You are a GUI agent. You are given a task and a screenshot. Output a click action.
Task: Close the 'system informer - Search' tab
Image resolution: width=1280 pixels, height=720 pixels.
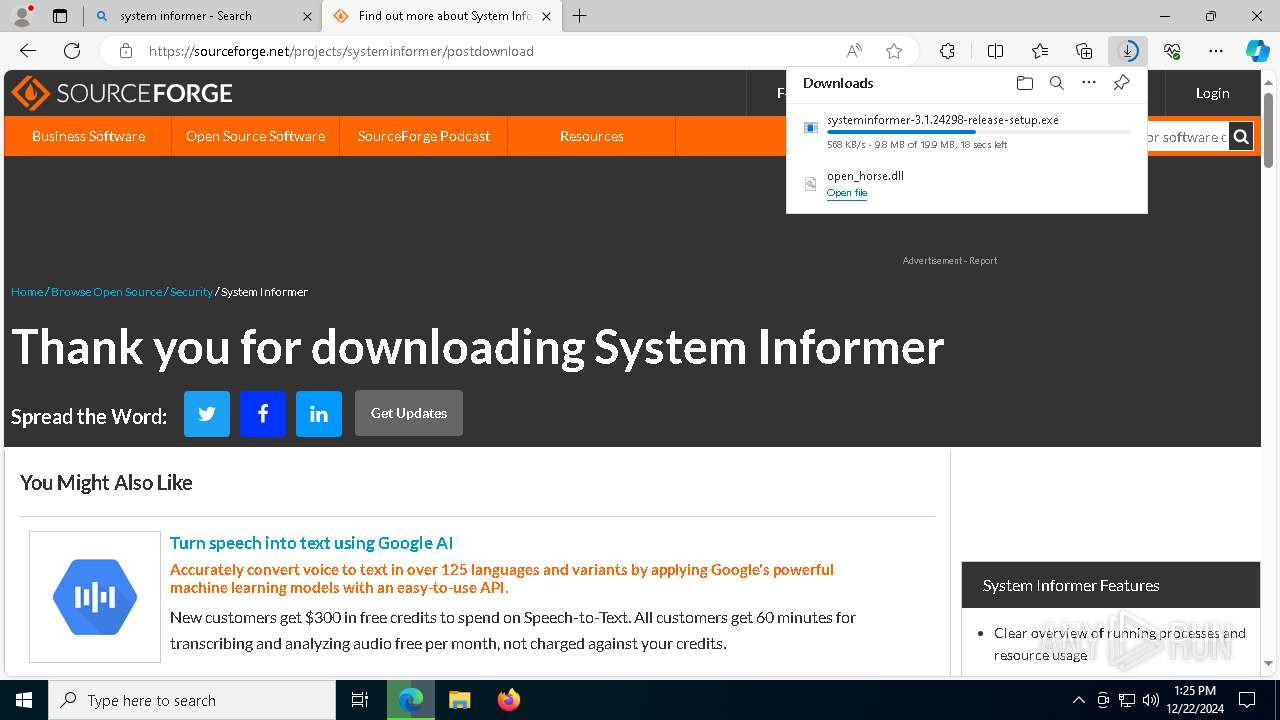coord(307,16)
